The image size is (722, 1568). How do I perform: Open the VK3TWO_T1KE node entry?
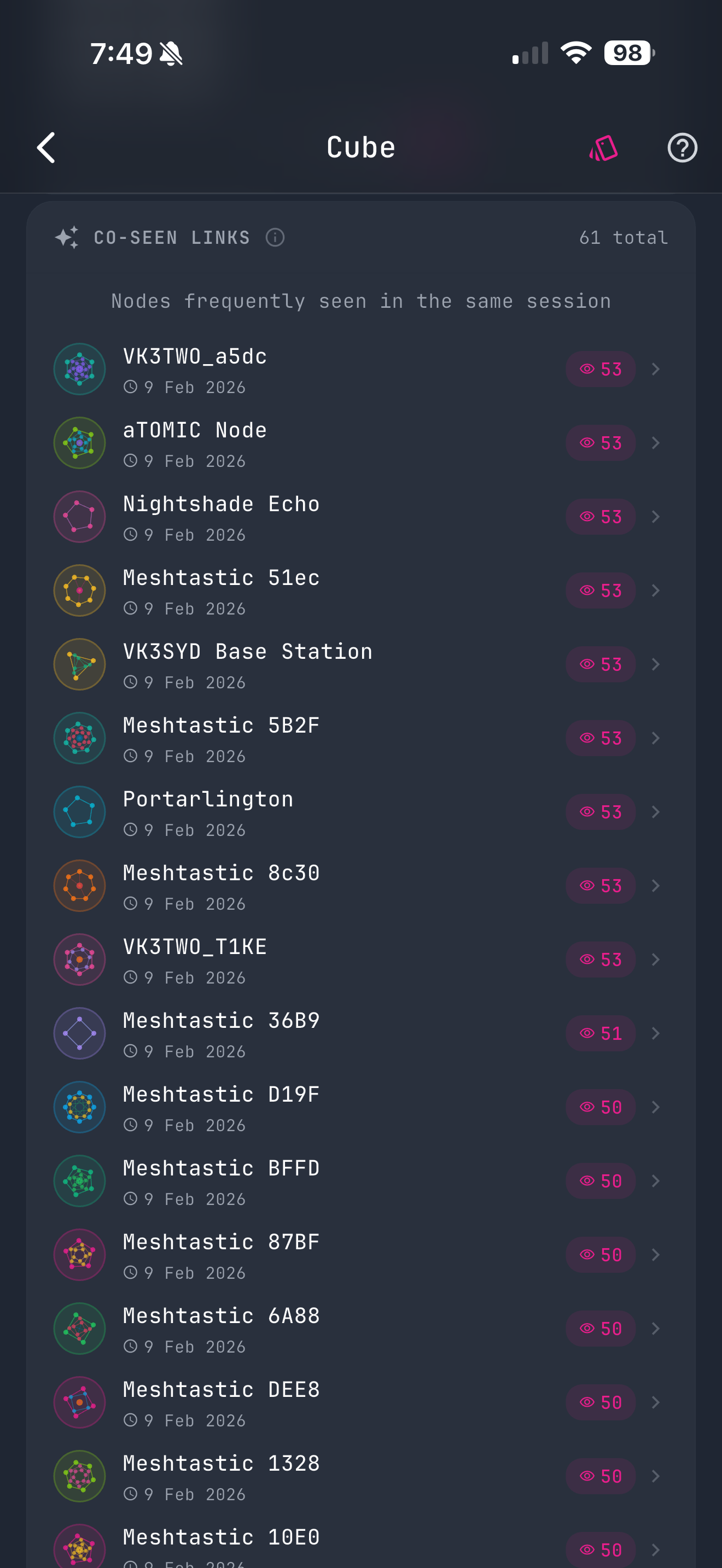[304, 959]
